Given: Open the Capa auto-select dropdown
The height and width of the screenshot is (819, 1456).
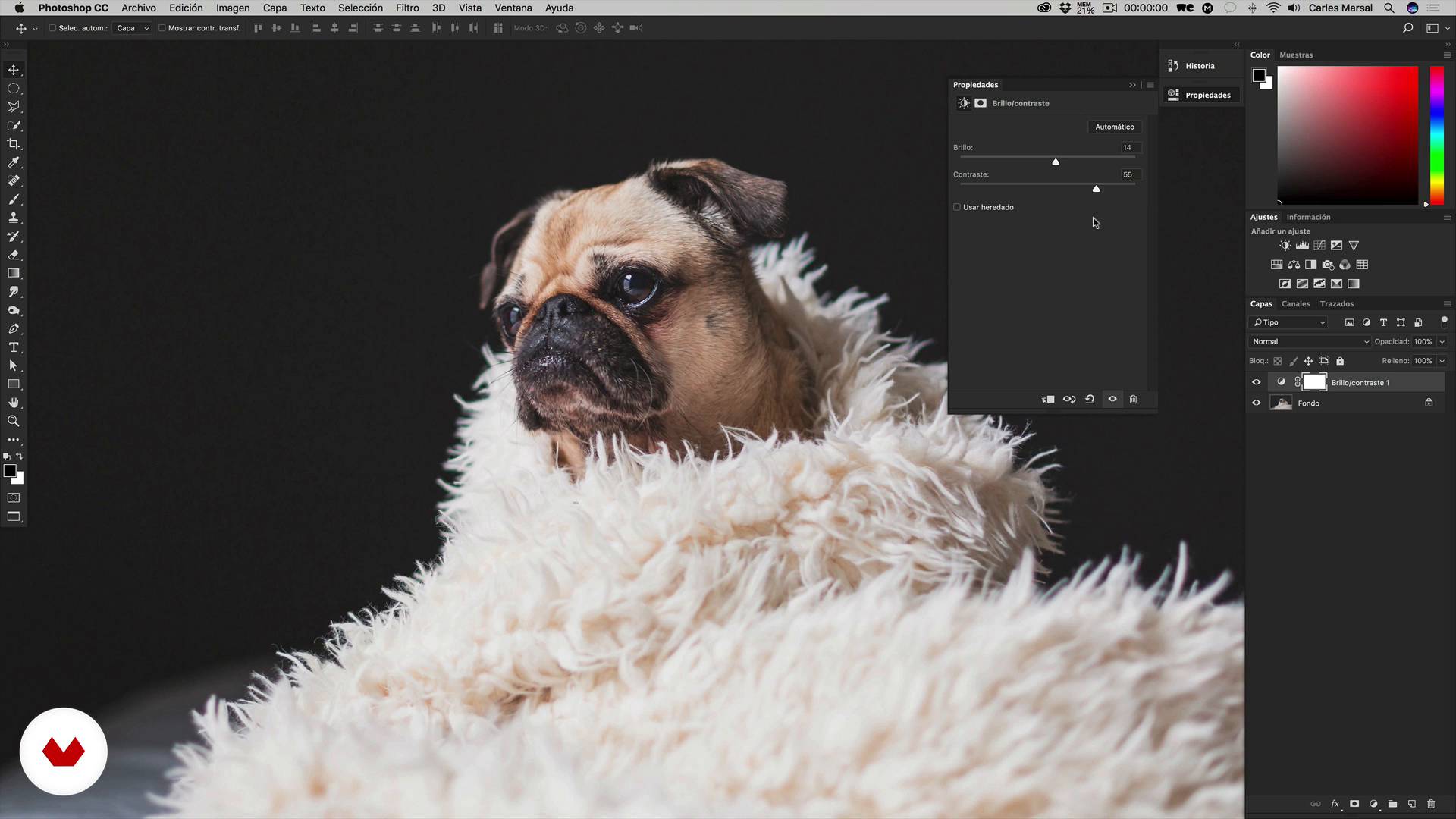Looking at the screenshot, I should tap(133, 28).
